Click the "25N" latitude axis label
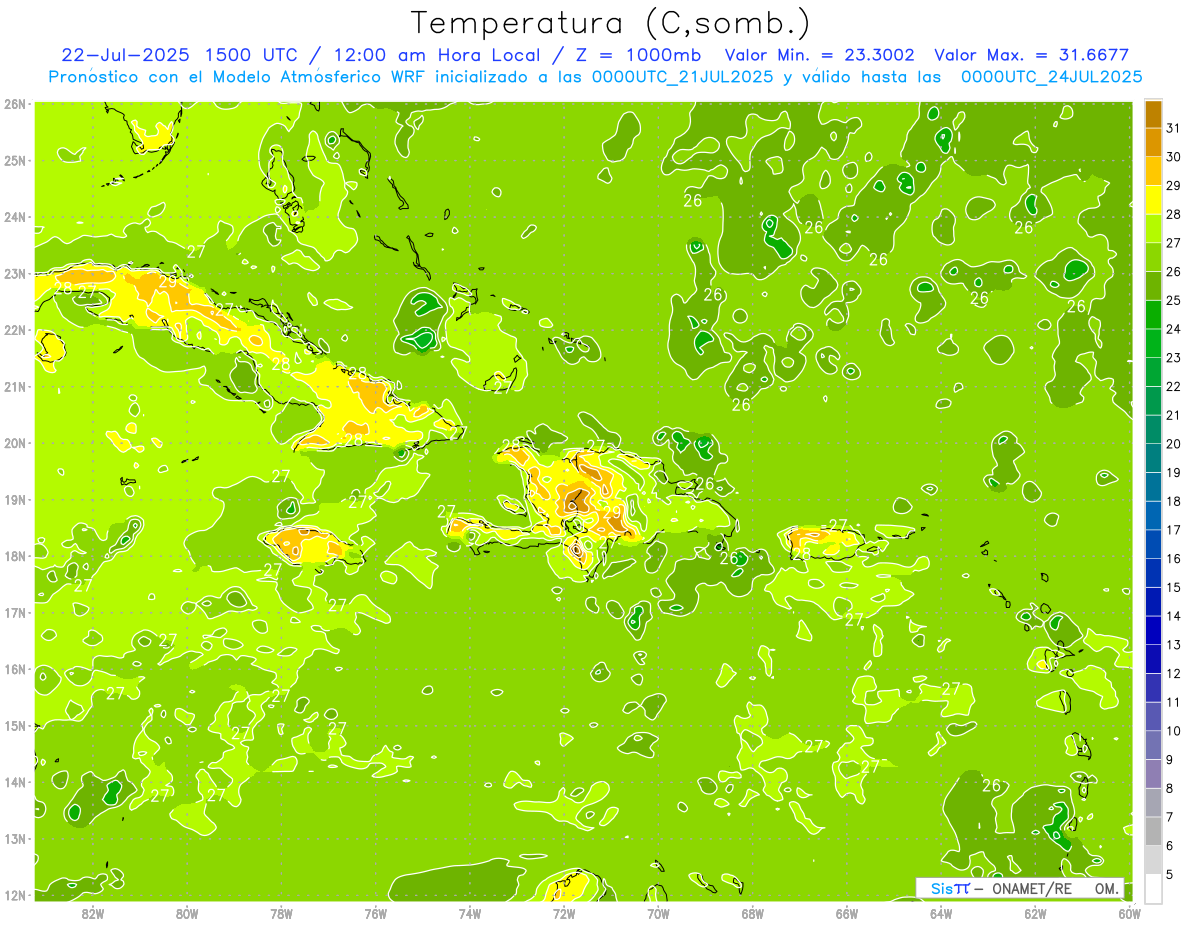The height and width of the screenshot is (927, 1200). click(15, 160)
